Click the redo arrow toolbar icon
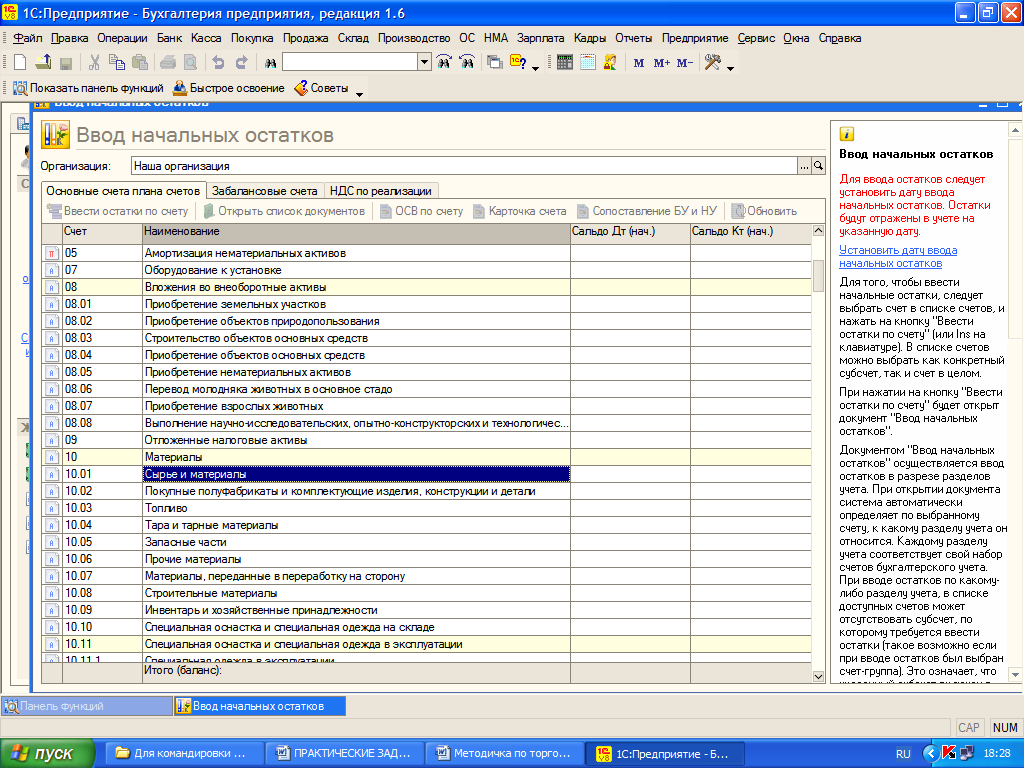 click(x=241, y=63)
